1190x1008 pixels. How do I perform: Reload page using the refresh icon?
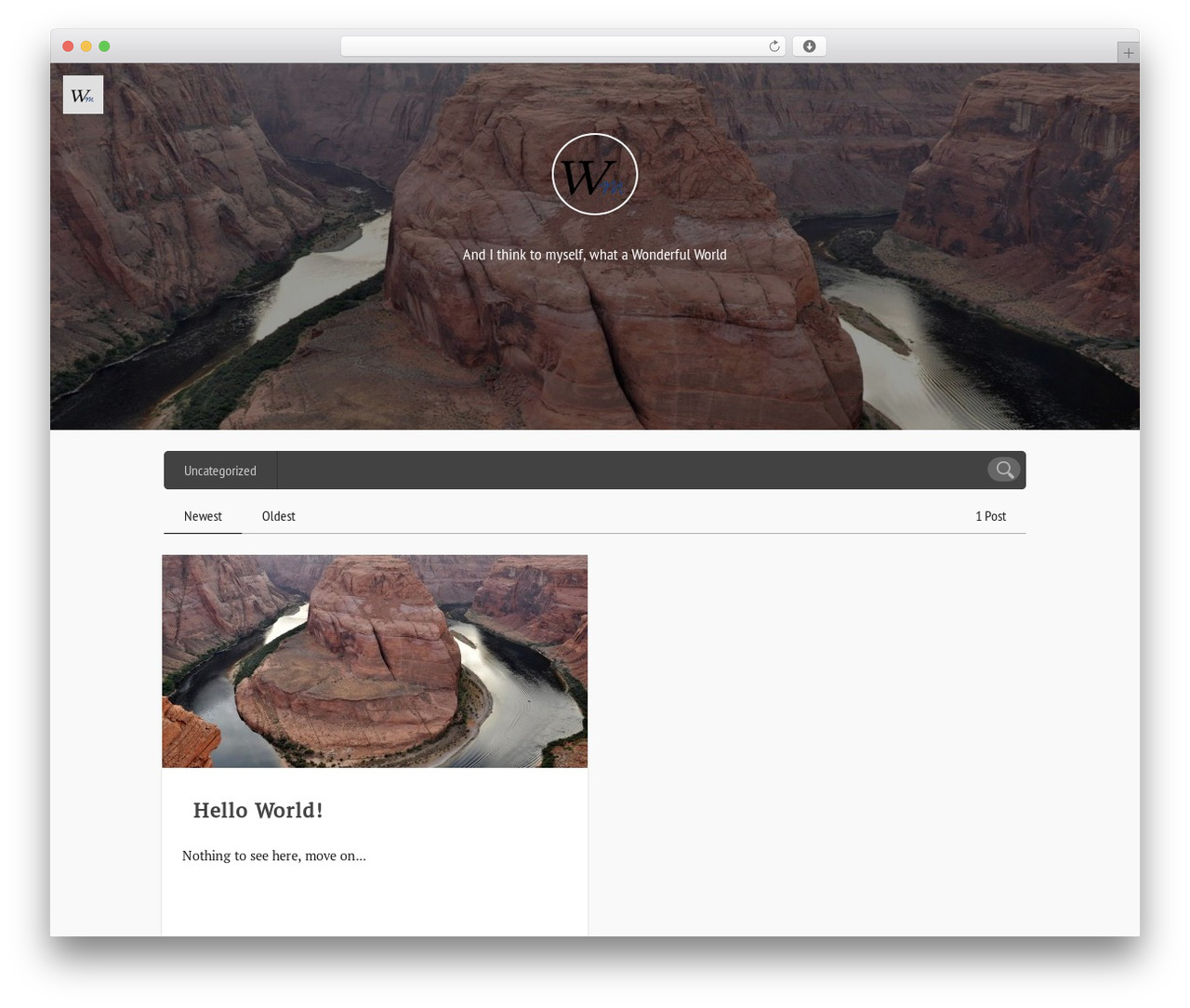coord(774,46)
